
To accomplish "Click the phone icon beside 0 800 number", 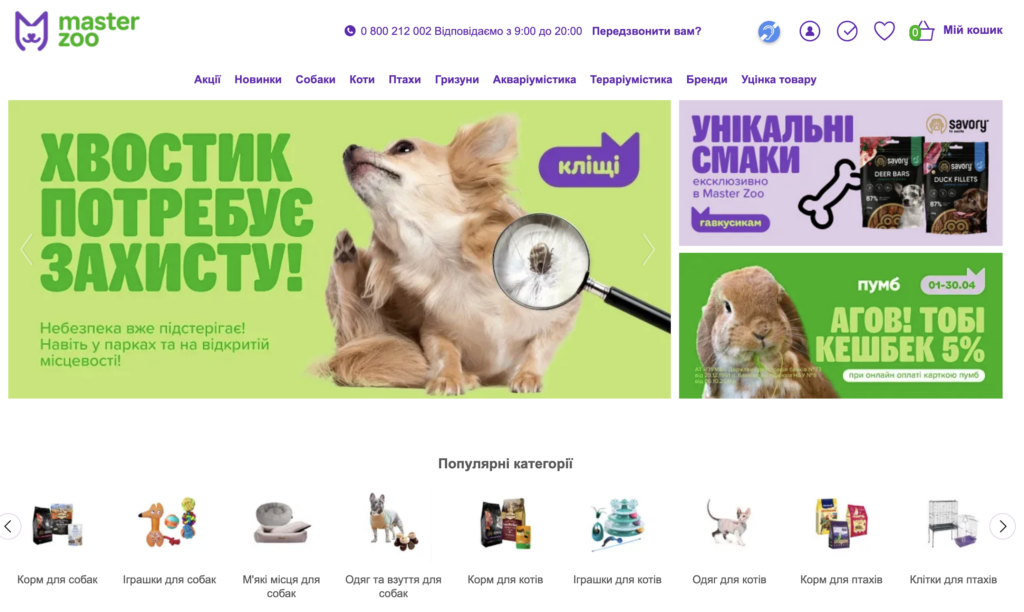I will pos(350,31).
